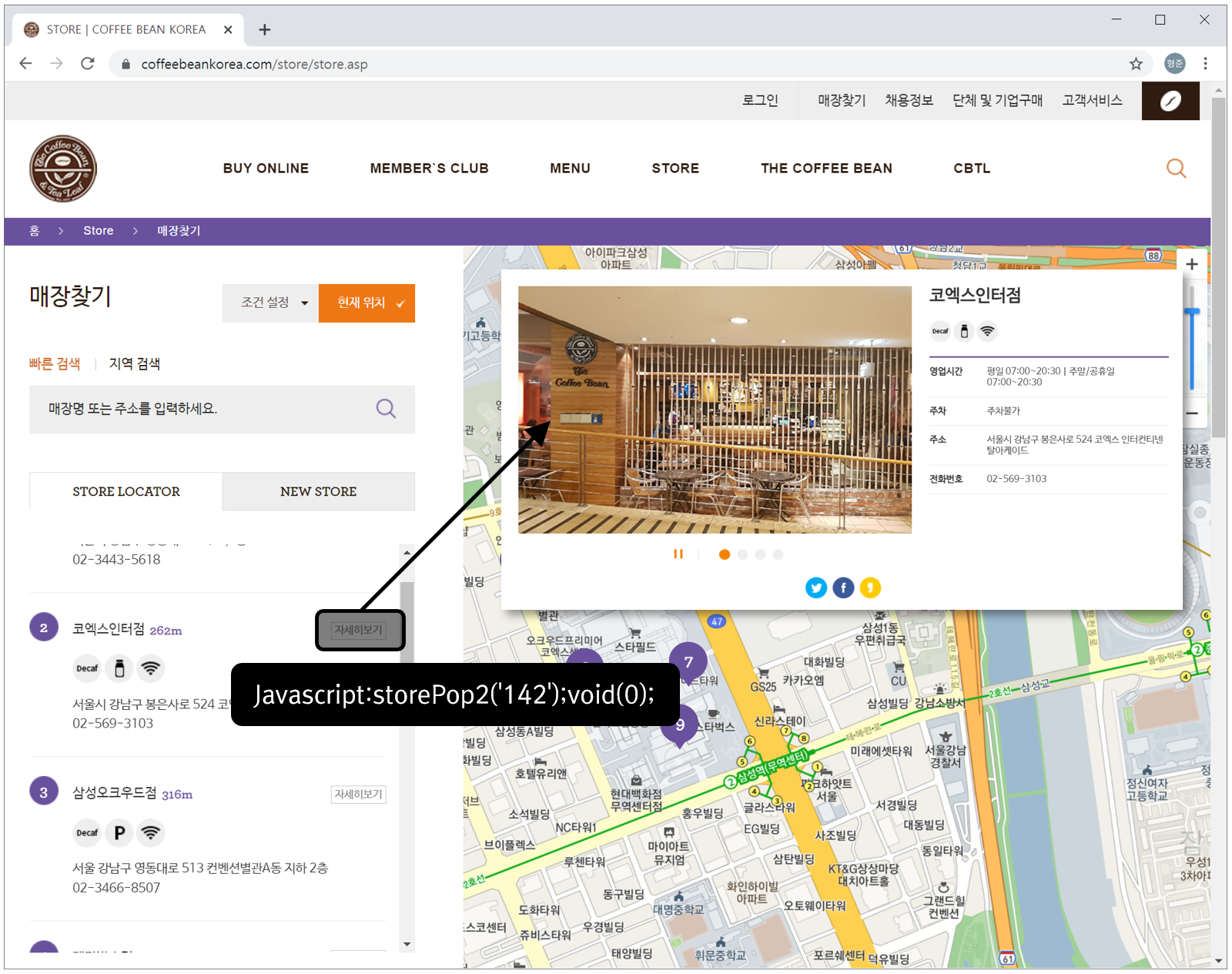The width and height of the screenshot is (1232, 974).
Task: Click Wi-Fi icon under 삼성오크우드점
Action: tap(151, 832)
